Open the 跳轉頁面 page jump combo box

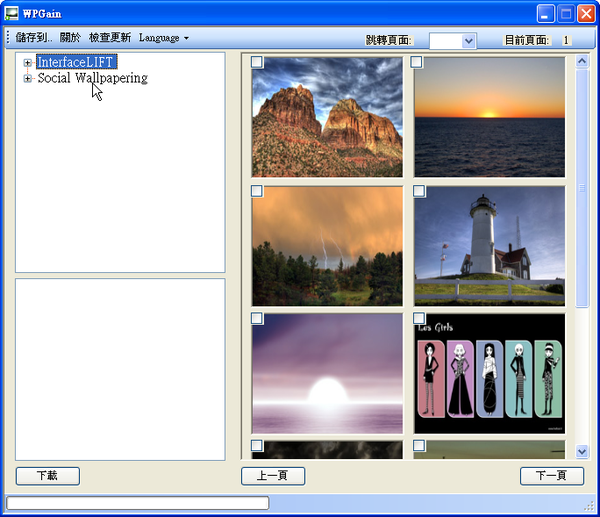click(453, 41)
